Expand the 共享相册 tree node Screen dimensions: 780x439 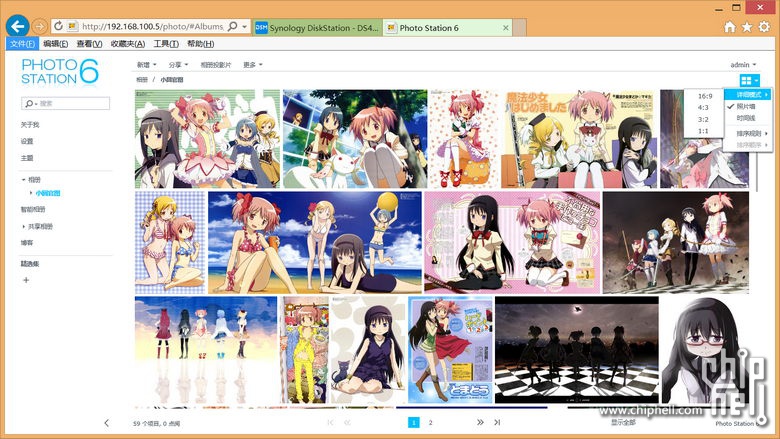[23, 226]
